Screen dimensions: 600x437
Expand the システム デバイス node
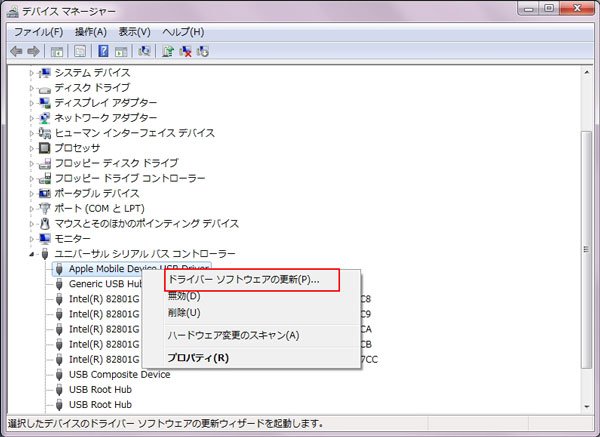click(x=32, y=73)
